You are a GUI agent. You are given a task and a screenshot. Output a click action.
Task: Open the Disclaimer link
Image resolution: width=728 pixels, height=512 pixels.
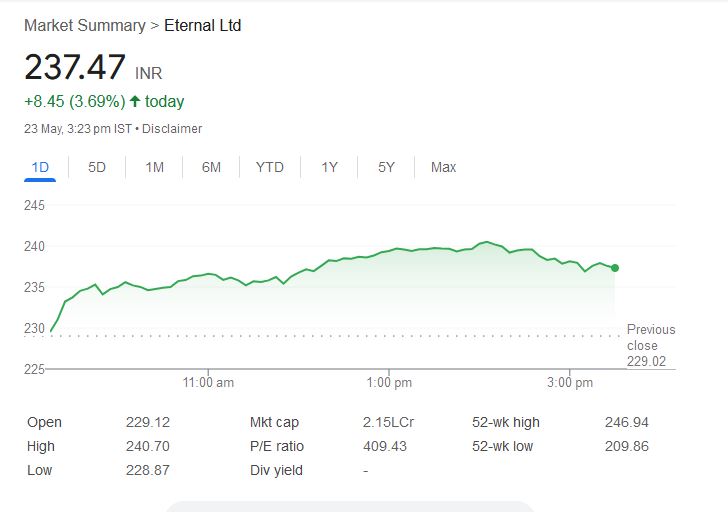pos(175,129)
